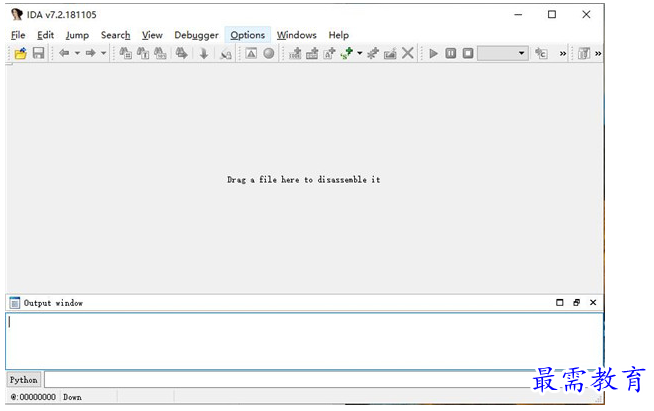Open the forward history dropdown arrow
This screenshot has height=411, width=654.
[103, 53]
